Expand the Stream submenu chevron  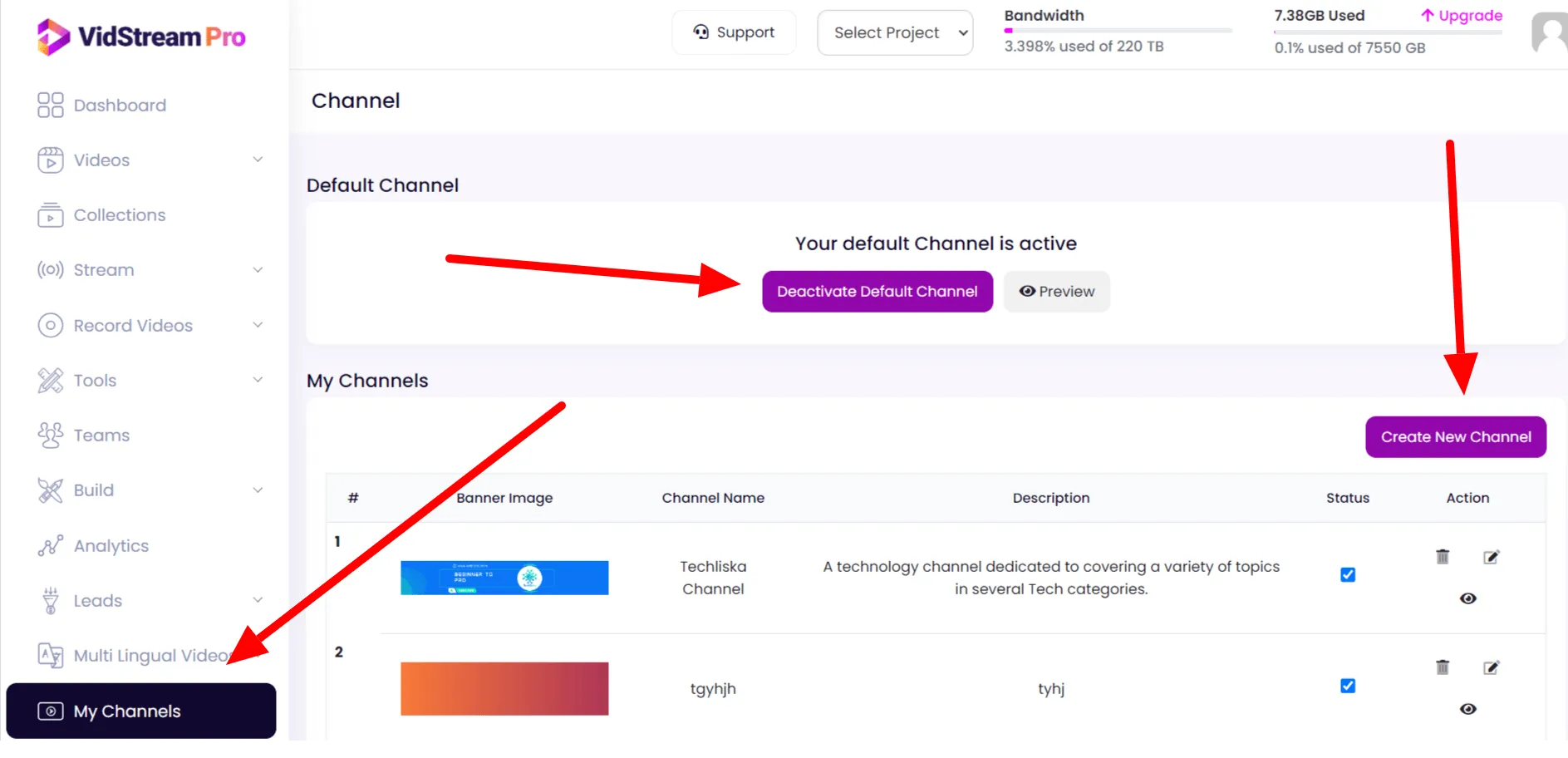pyautogui.click(x=258, y=270)
